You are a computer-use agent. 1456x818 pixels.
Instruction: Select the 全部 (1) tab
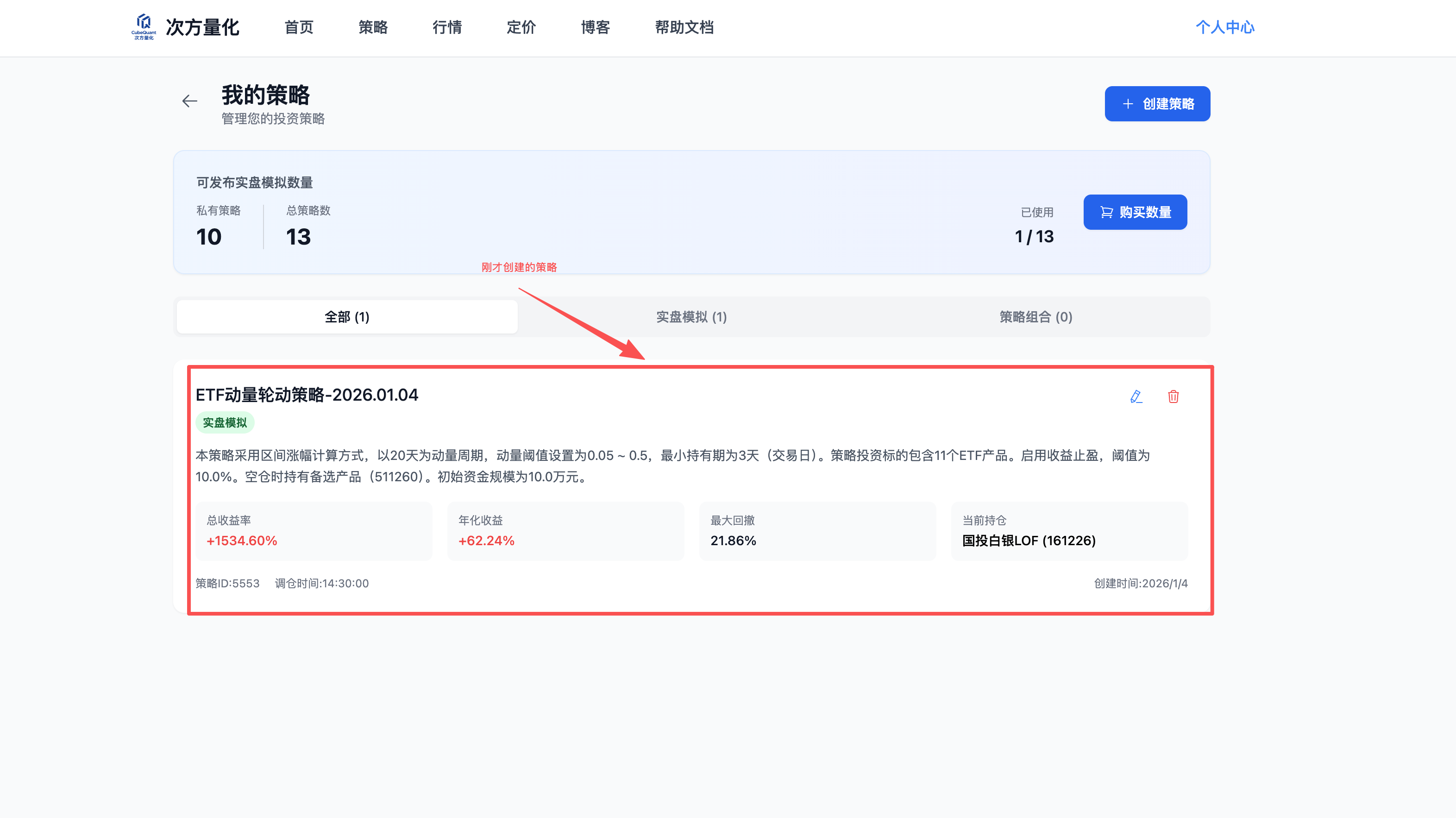pyautogui.click(x=346, y=316)
